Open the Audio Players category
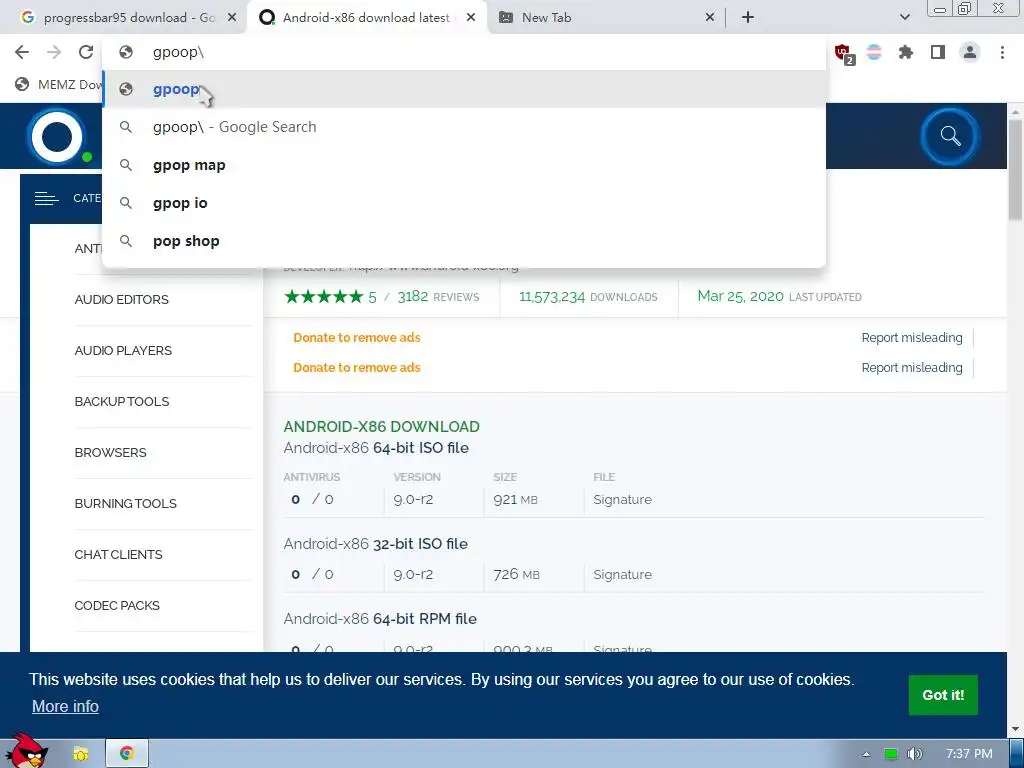 tap(123, 350)
